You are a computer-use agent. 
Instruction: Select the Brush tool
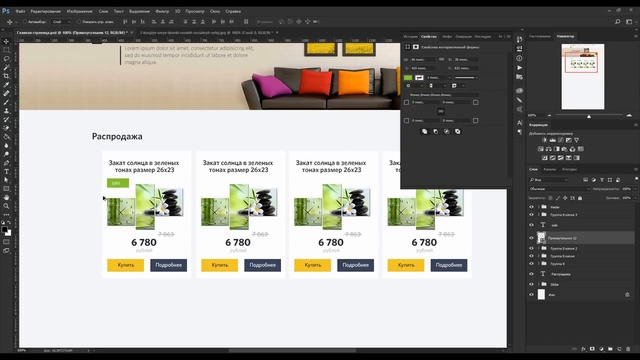[6, 102]
